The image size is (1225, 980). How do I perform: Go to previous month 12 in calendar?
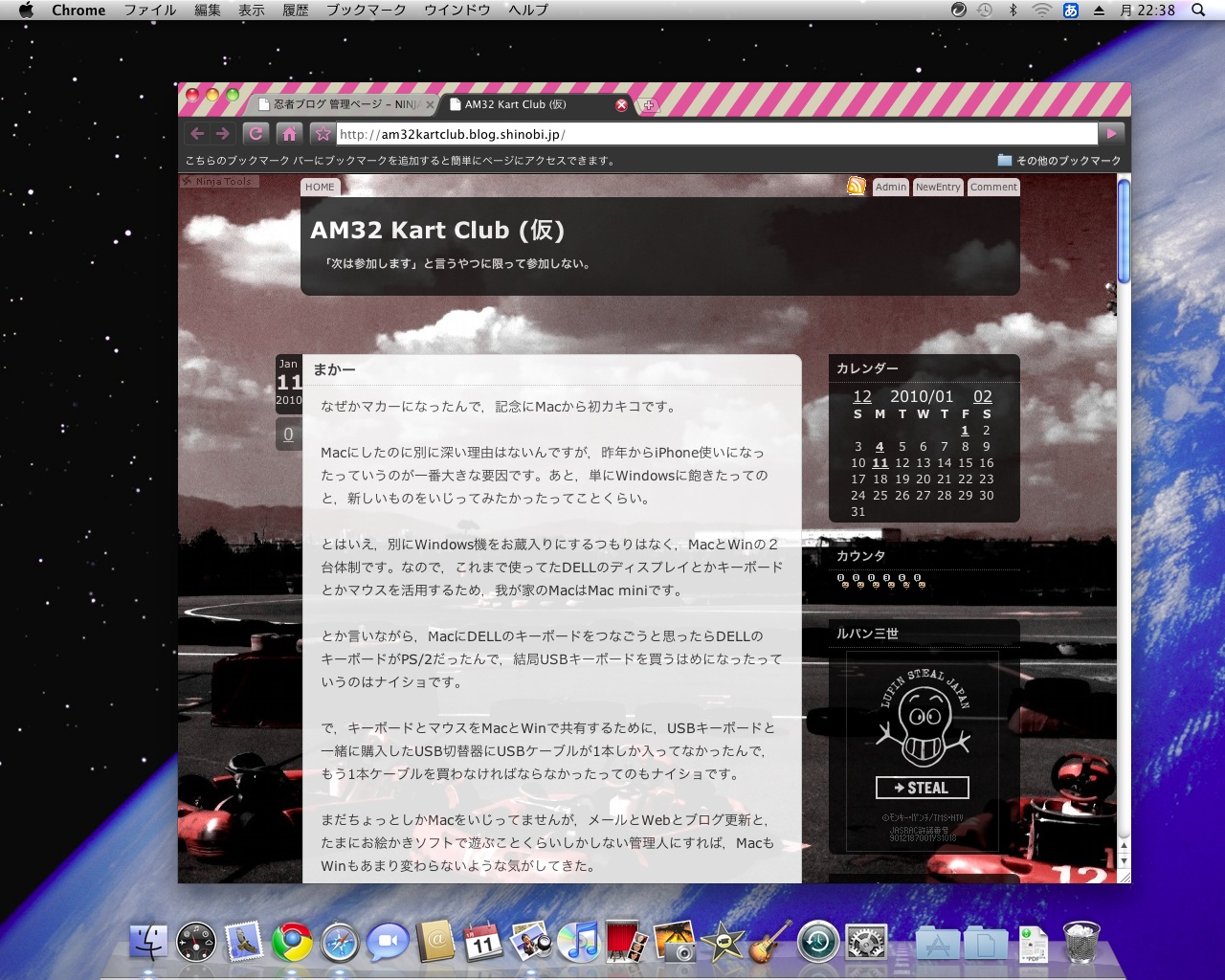click(862, 396)
